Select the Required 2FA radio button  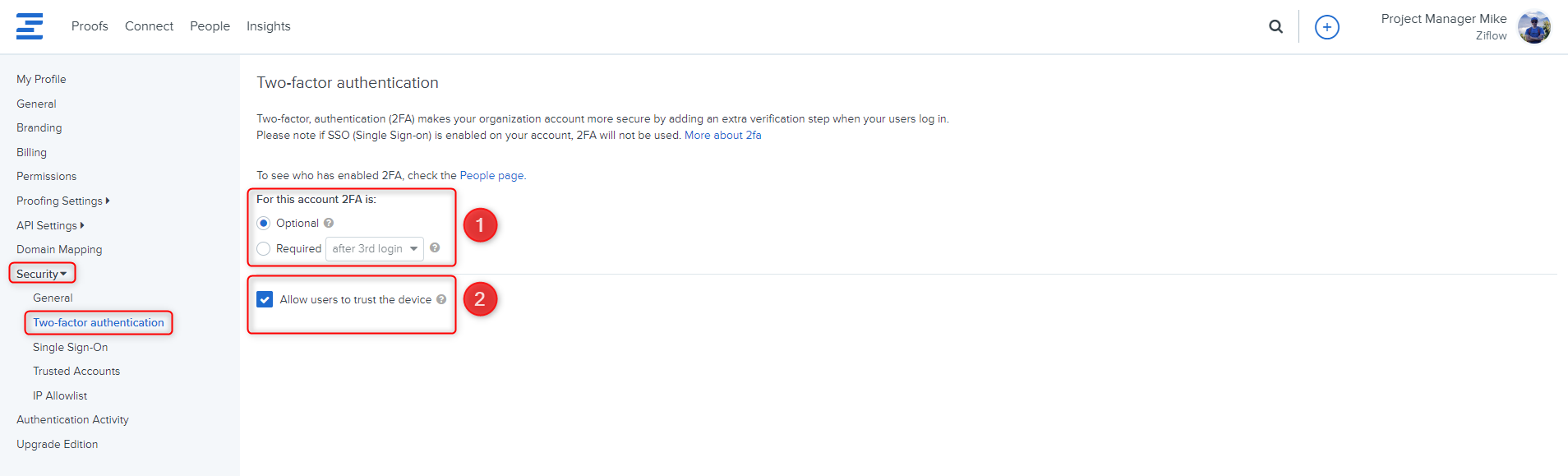click(x=264, y=248)
